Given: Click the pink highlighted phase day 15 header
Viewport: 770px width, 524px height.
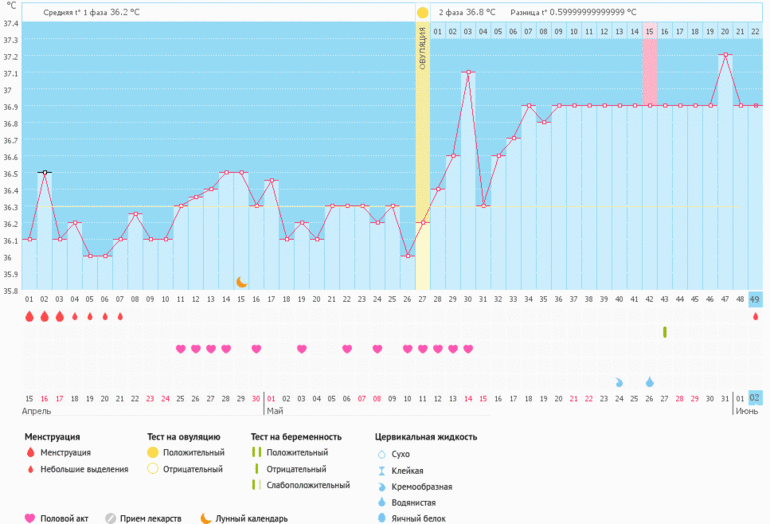Looking at the screenshot, I should [650, 32].
